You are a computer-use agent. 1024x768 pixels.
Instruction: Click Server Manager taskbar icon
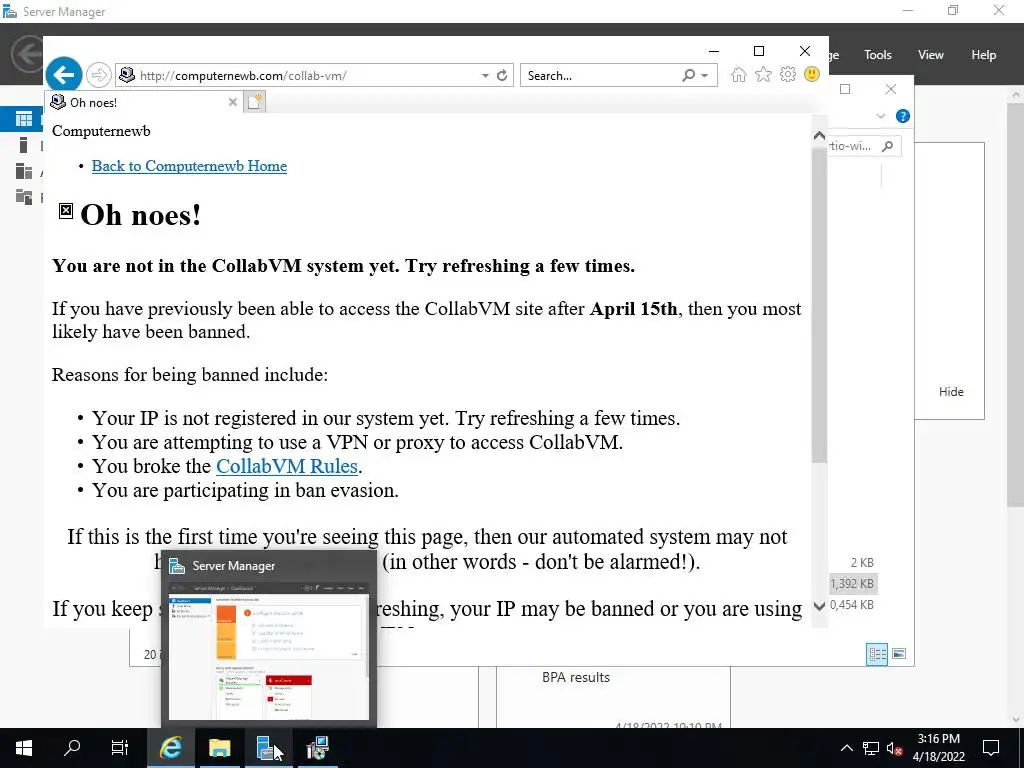tap(266, 748)
